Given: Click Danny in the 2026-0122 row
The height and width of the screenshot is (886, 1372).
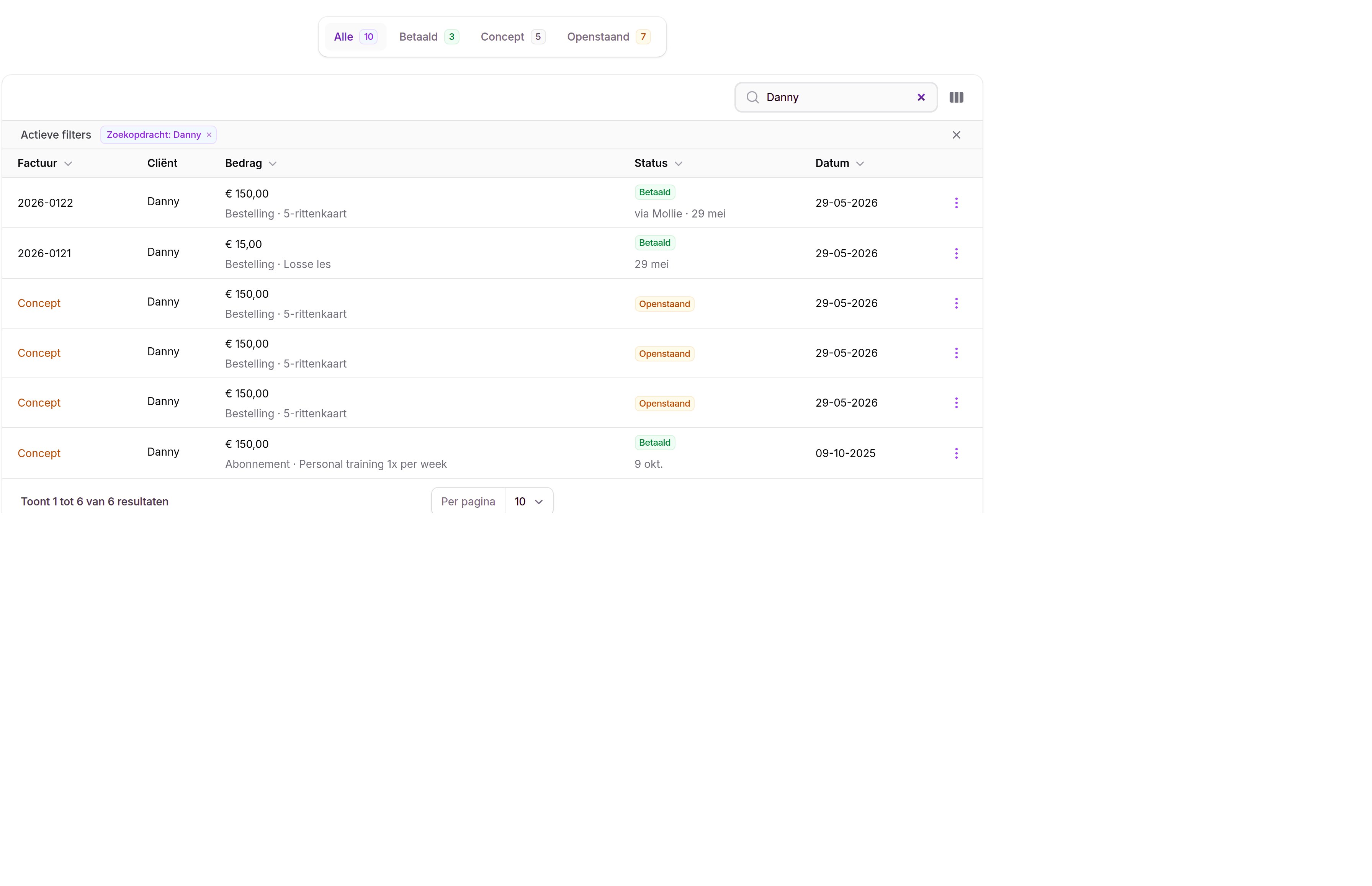Looking at the screenshot, I should tap(163, 201).
